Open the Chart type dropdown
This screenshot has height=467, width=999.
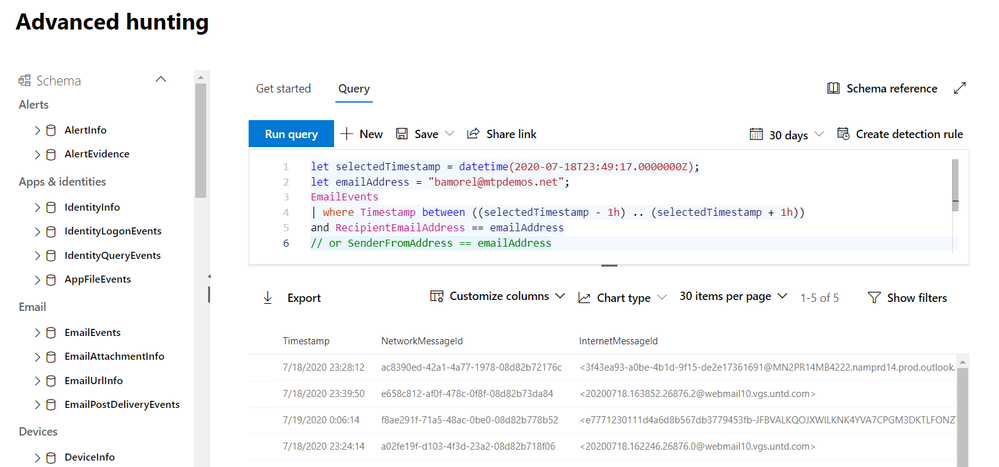[622, 298]
